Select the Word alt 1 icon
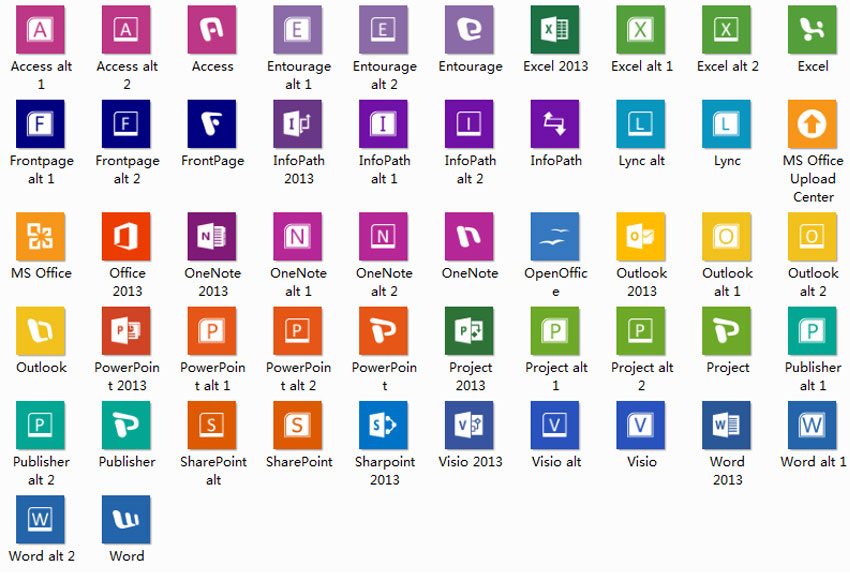Screen dimensions: 850x587 812,425
